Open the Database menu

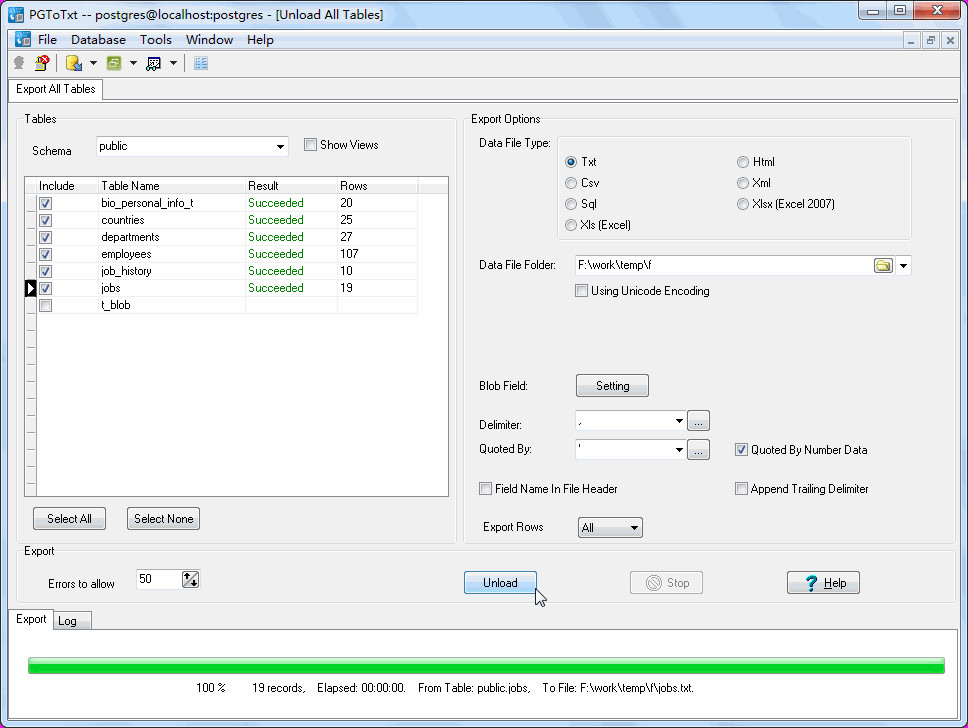point(98,40)
